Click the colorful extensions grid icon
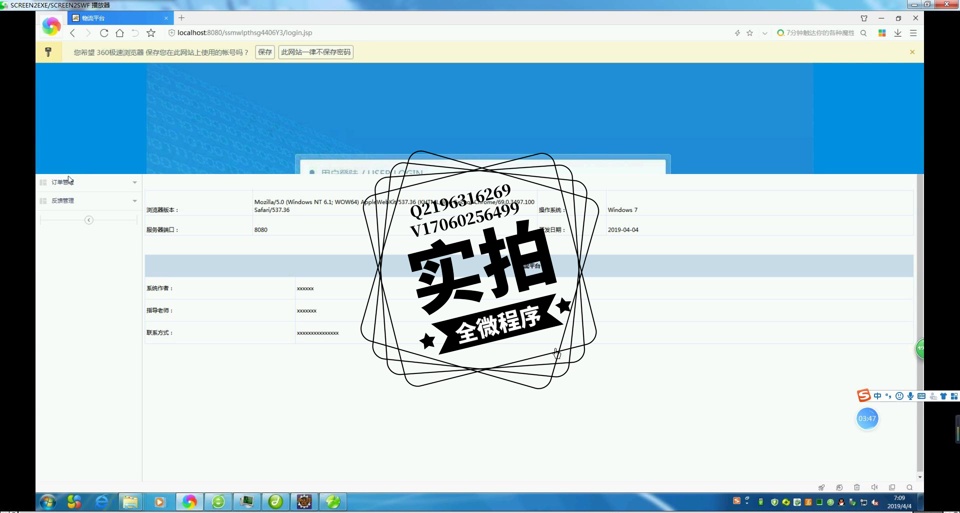This screenshot has width=960, height=513. [x=882, y=33]
